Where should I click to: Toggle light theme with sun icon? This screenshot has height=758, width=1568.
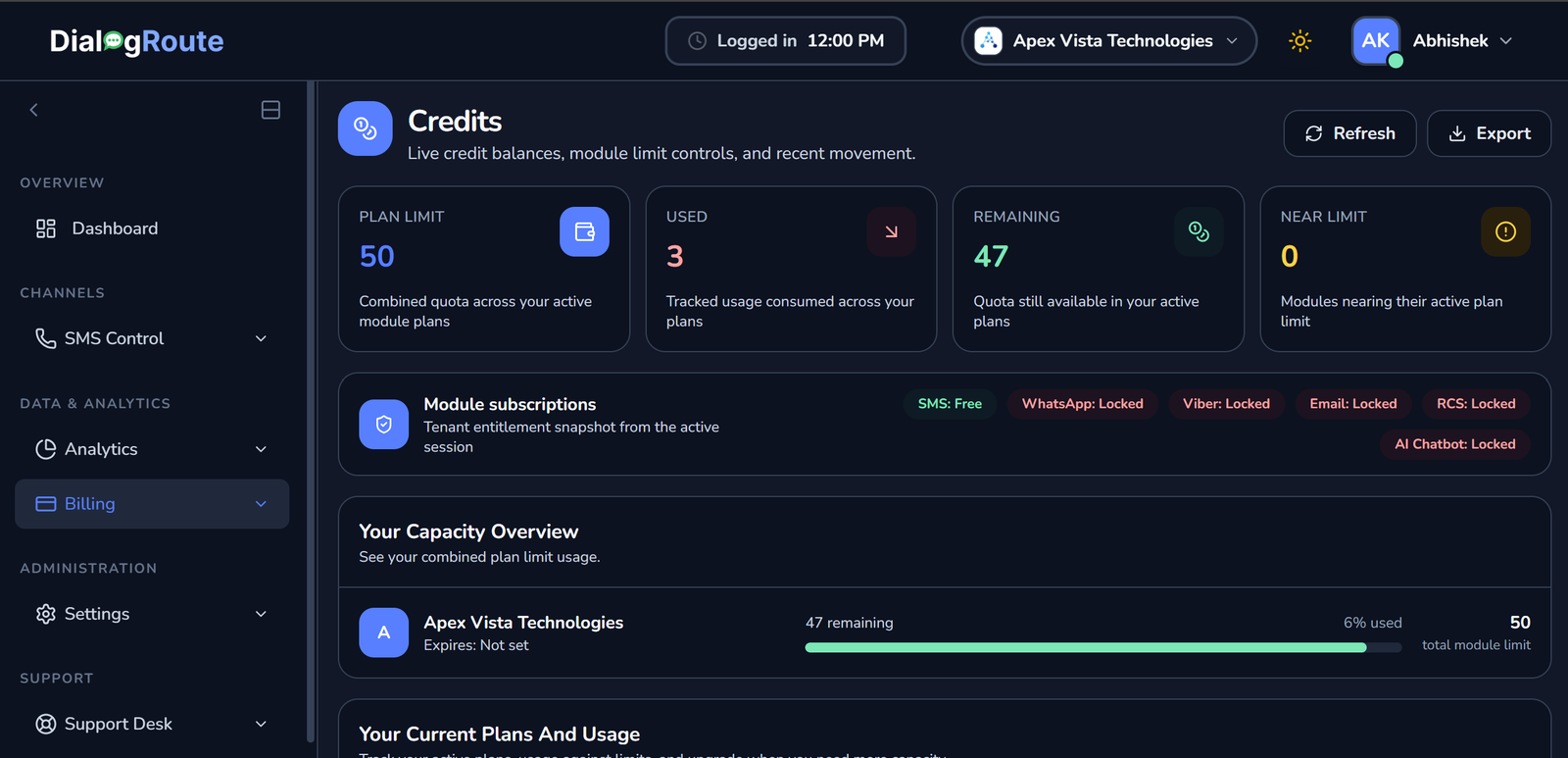tap(1300, 41)
